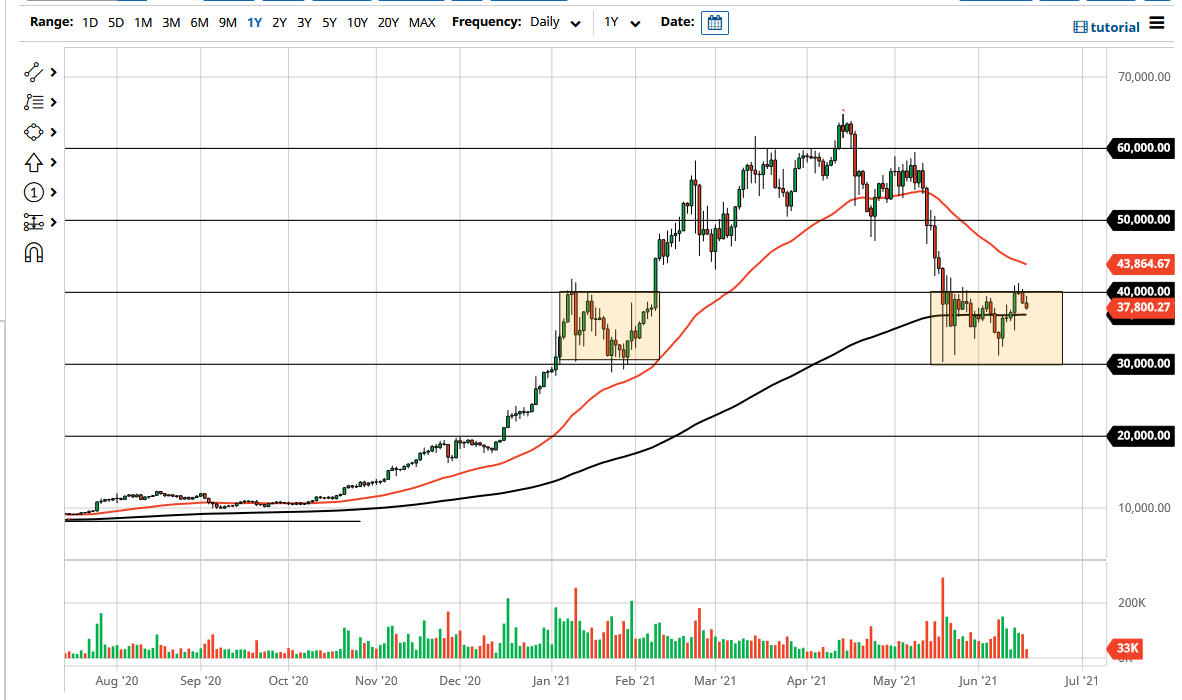Expand the trendline tool submenu chevron
The height and width of the screenshot is (700, 1182).
coord(52,72)
